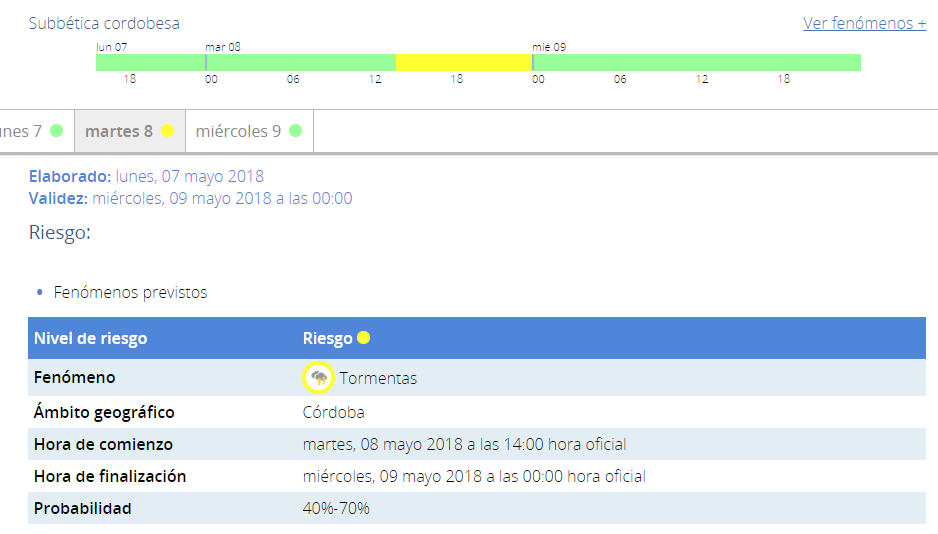This screenshot has width=938, height=534.
Task: Click the green status dot on miércoles 9 tab
Action: pos(296,130)
